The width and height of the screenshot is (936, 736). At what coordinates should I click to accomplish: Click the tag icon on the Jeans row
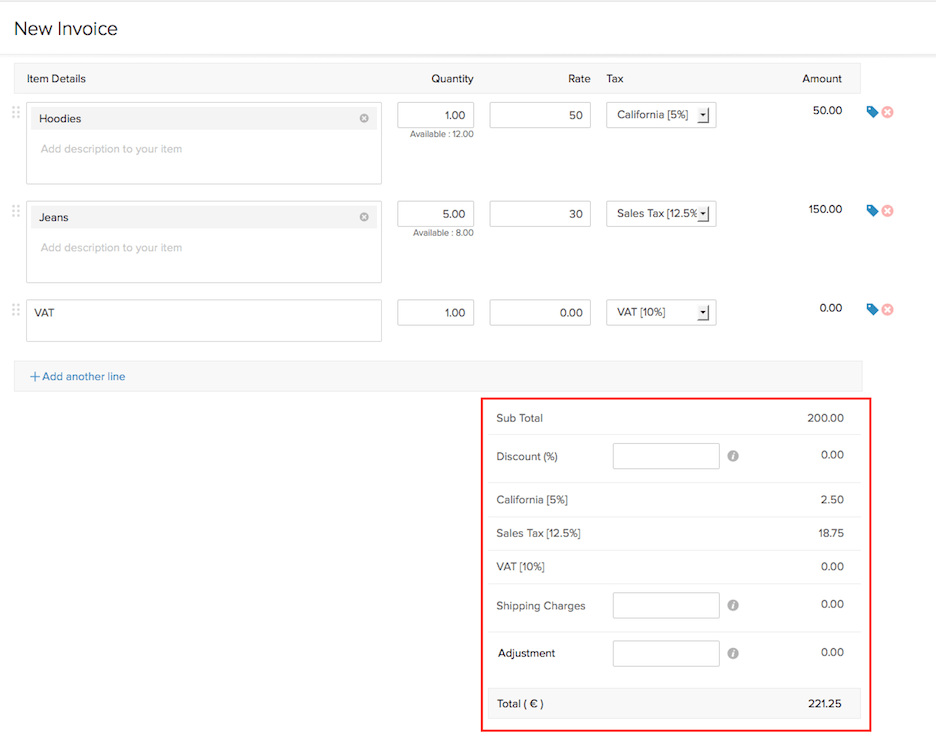(872, 211)
